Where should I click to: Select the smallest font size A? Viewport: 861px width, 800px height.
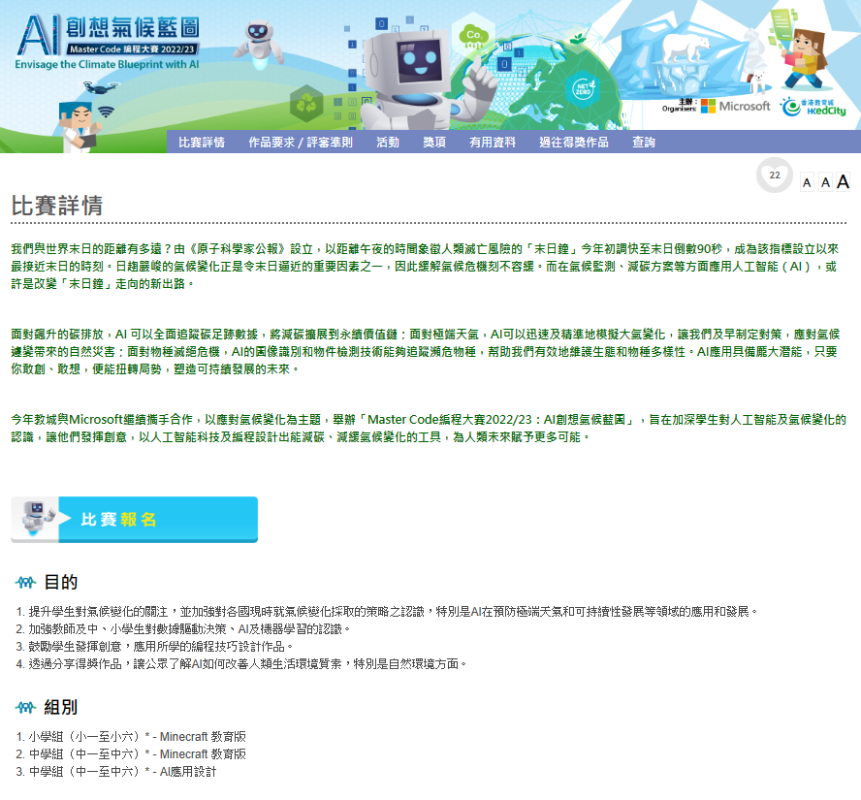coord(806,182)
